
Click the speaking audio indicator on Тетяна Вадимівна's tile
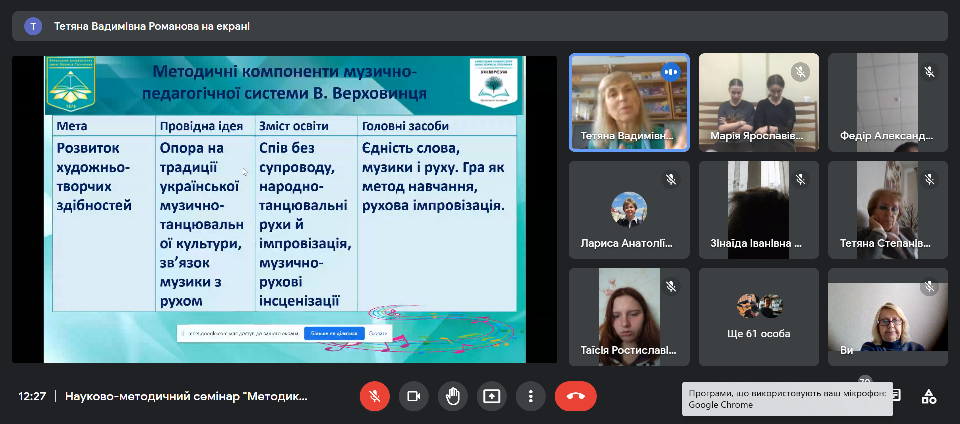[x=670, y=72]
